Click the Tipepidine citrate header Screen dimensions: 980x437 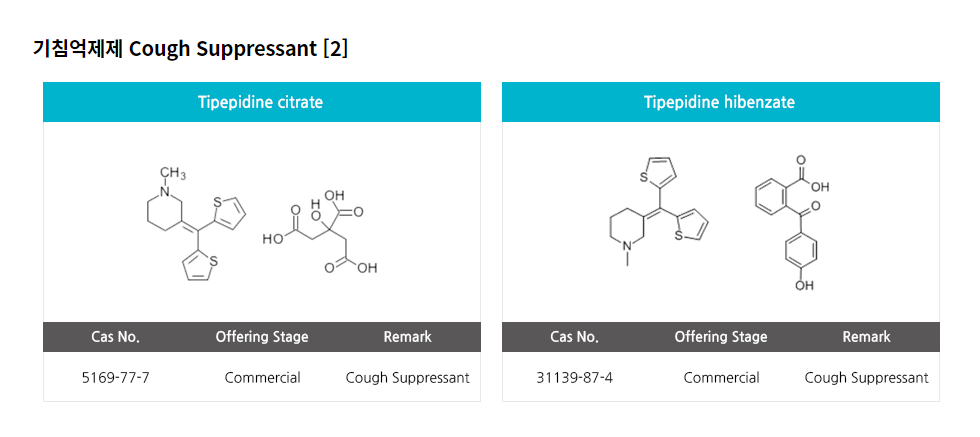(261, 102)
